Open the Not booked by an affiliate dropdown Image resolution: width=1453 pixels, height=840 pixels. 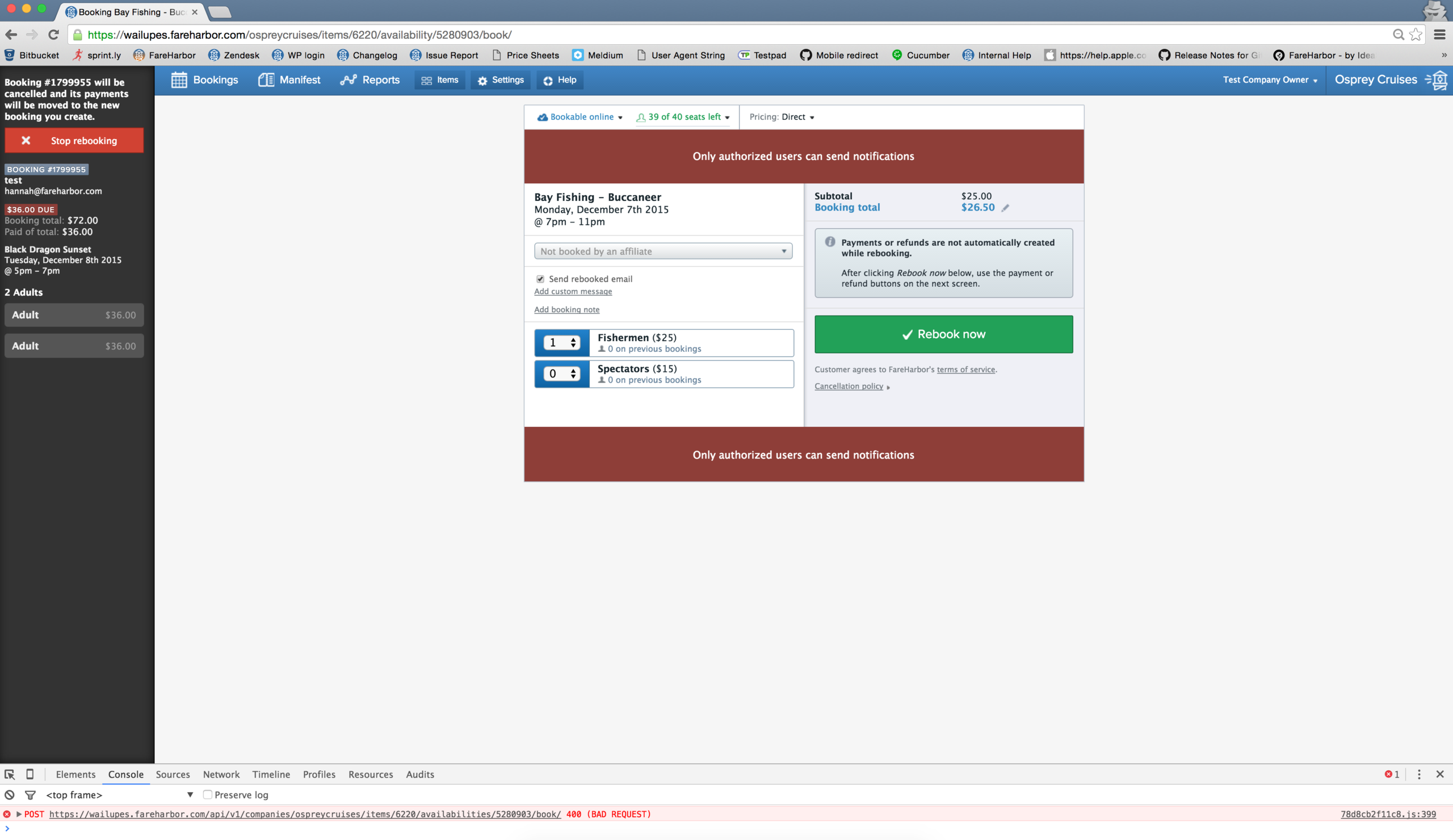pyautogui.click(x=663, y=251)
